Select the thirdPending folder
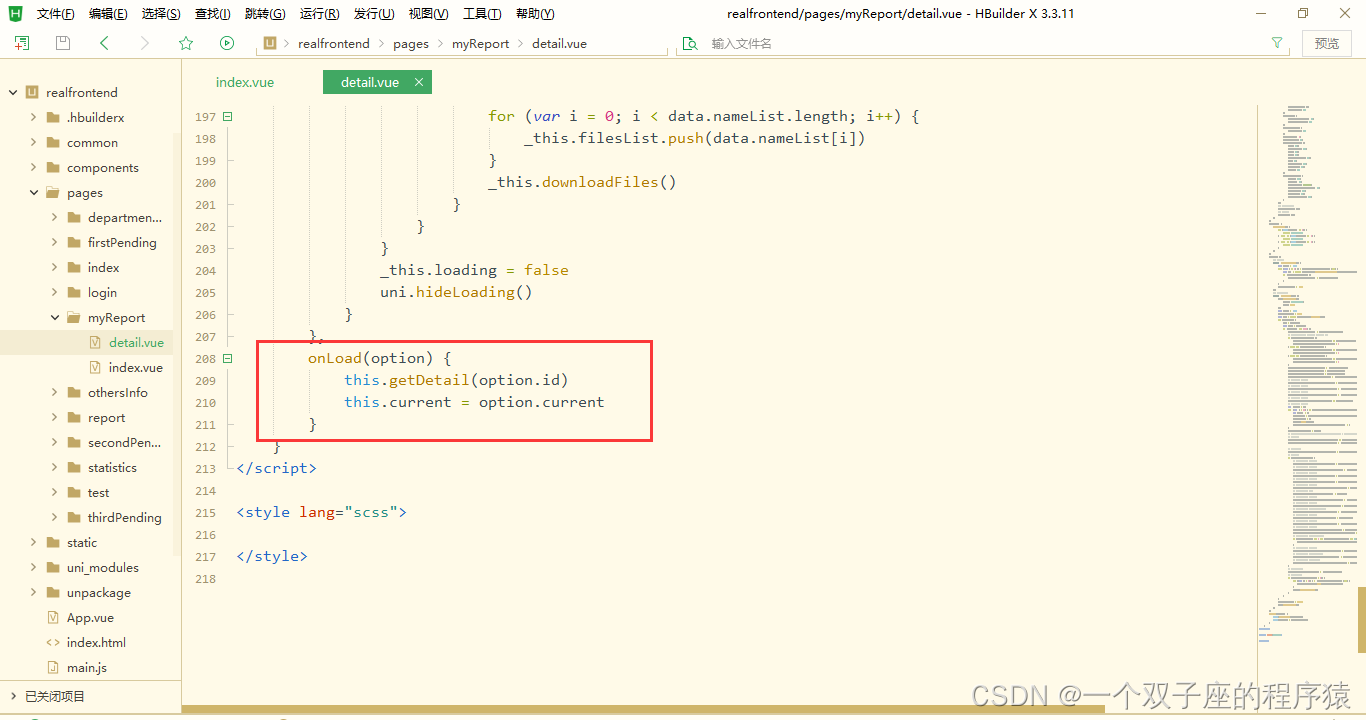The width and height of the screenshot is (1366, 720). [124, 517]
